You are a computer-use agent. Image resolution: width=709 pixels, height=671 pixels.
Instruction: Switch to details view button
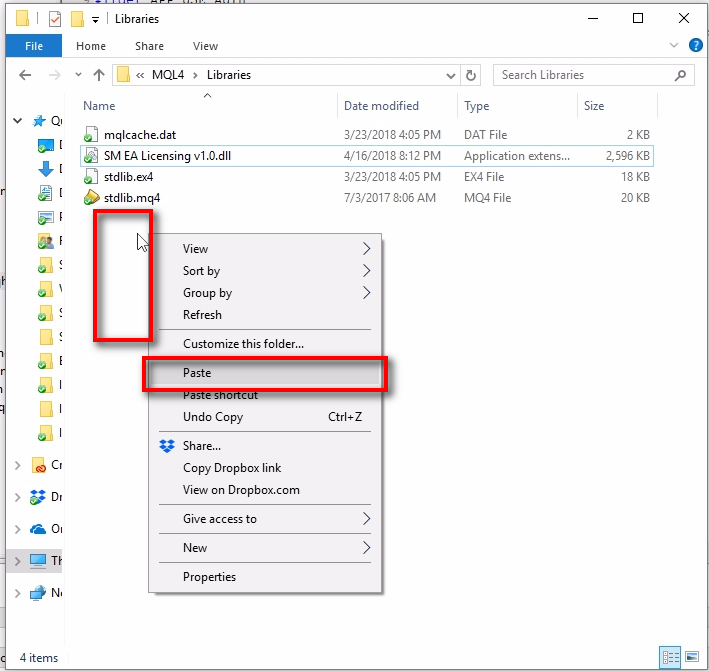669,657
